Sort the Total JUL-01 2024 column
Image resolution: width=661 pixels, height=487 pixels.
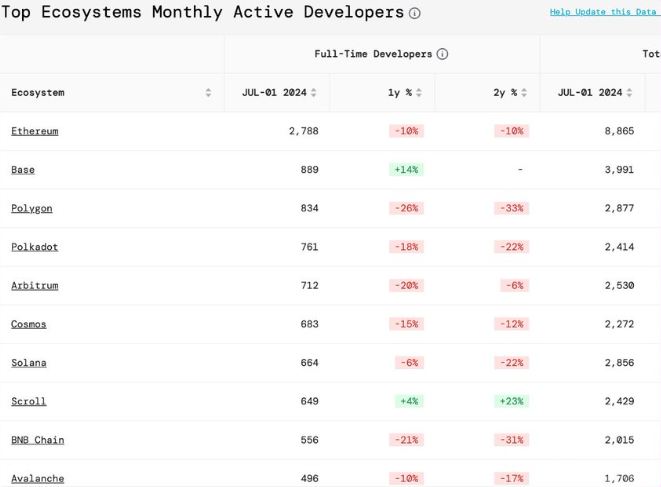[x=629, y=93]
